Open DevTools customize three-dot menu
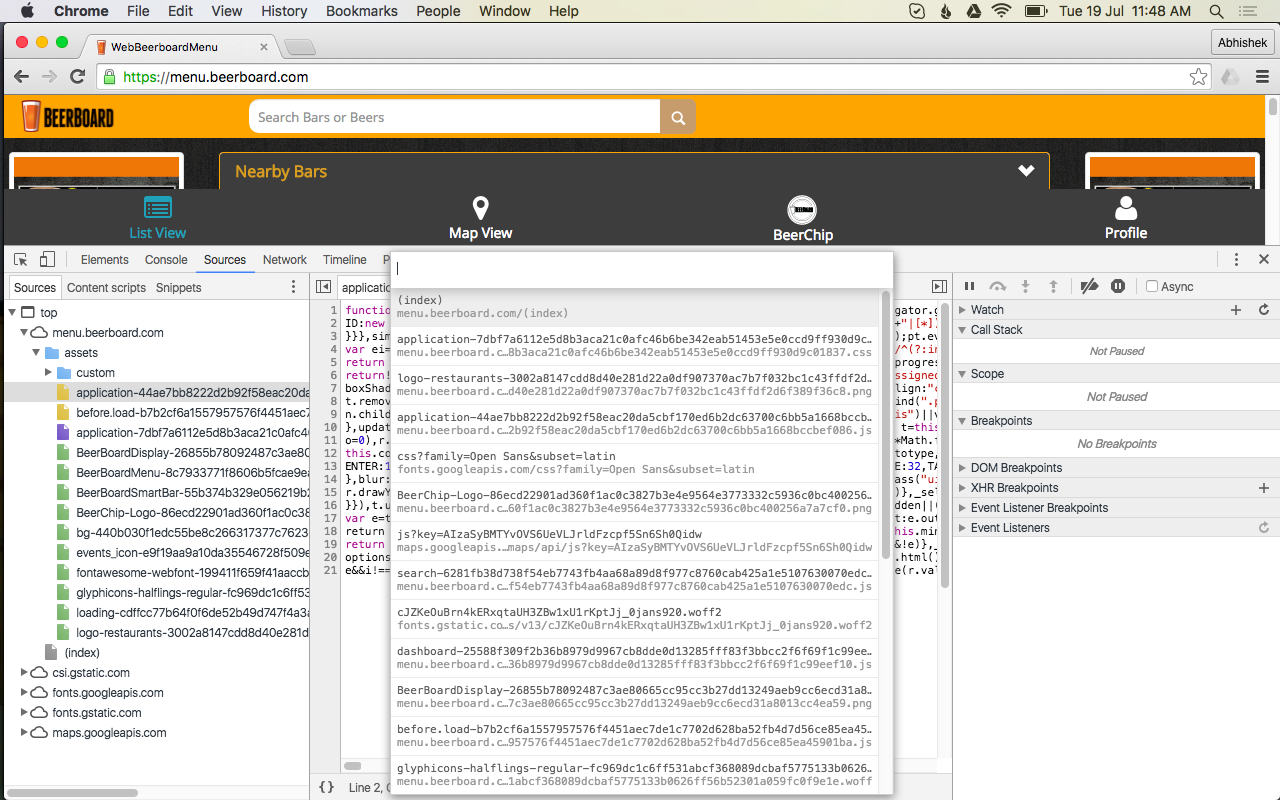 click(x=1236, y=259)
